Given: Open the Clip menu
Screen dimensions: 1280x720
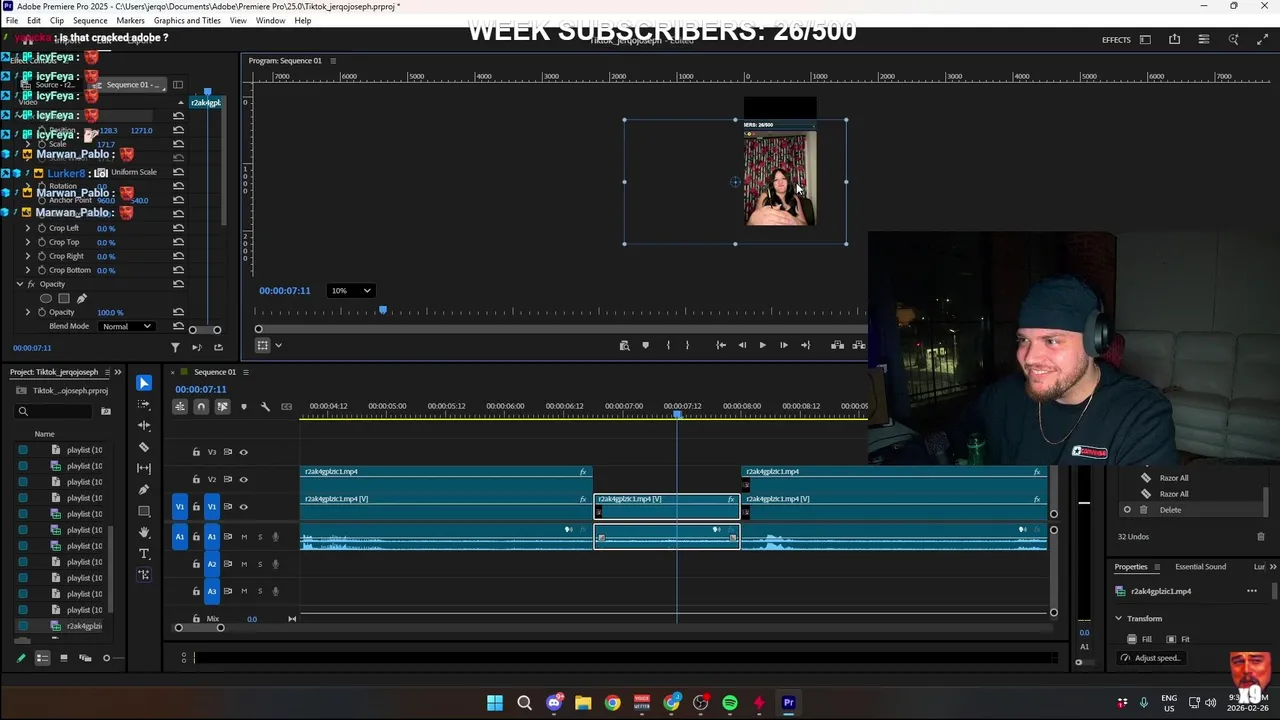Looking at the screenshot, I should (57, 20).
